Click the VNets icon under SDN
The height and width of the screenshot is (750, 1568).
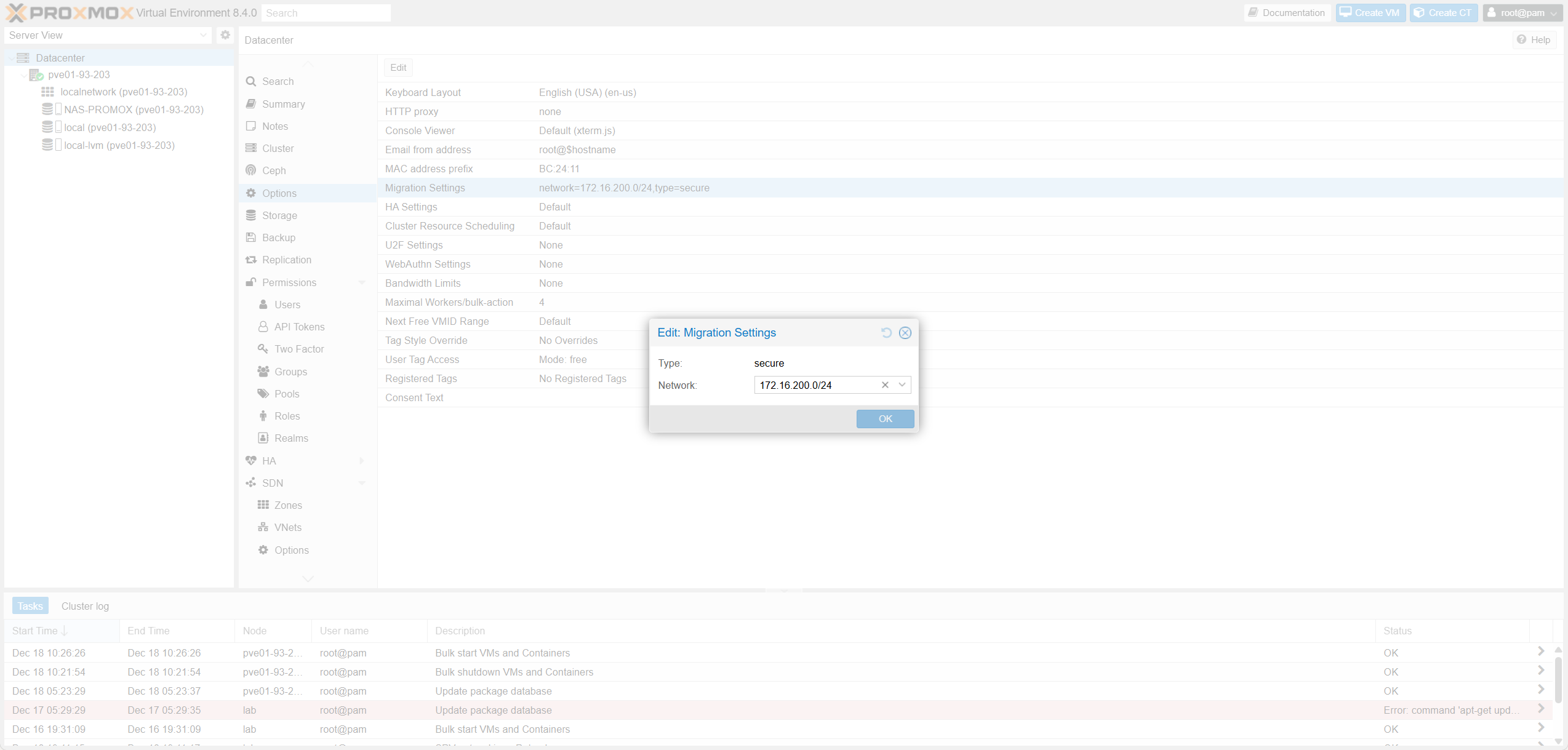[x=263, y=527]
